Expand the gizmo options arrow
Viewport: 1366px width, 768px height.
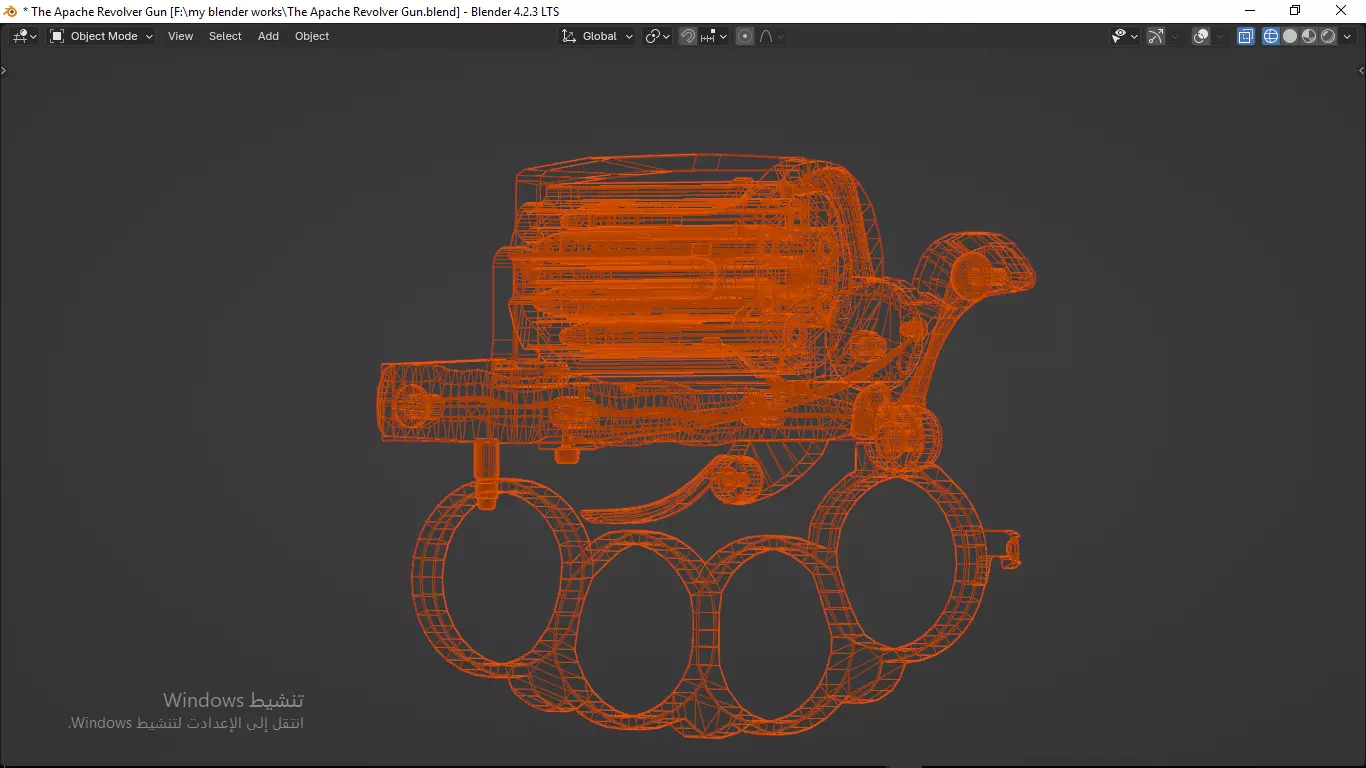coord(1175,36)
